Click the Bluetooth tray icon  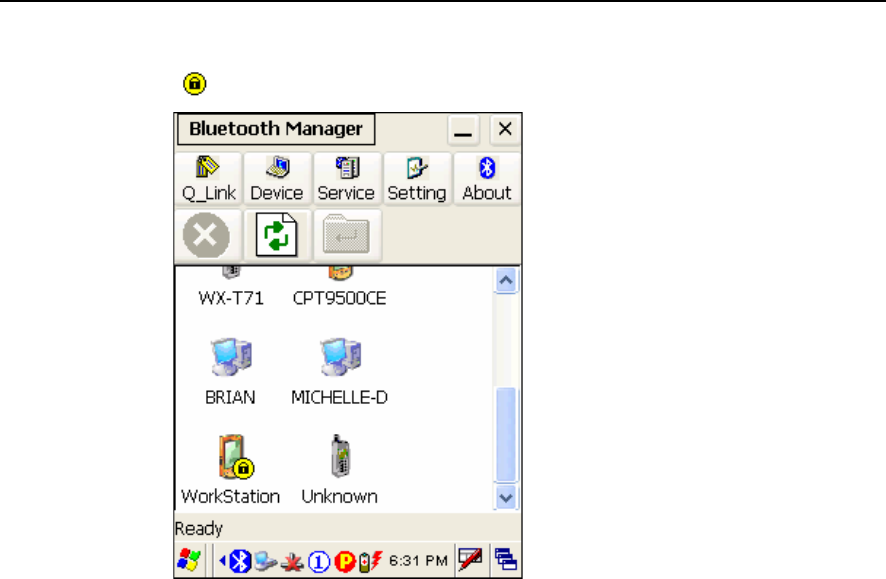coord(241,561)
